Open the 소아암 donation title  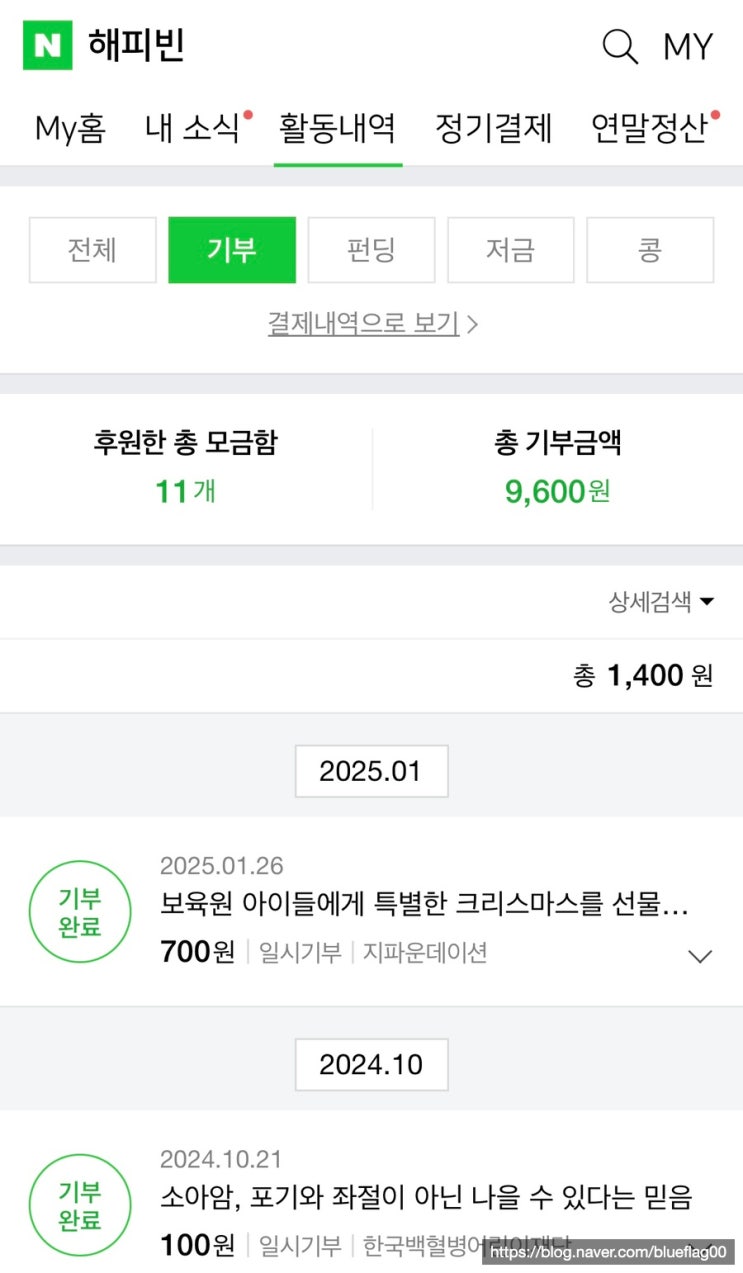[x=426, y=1198]
